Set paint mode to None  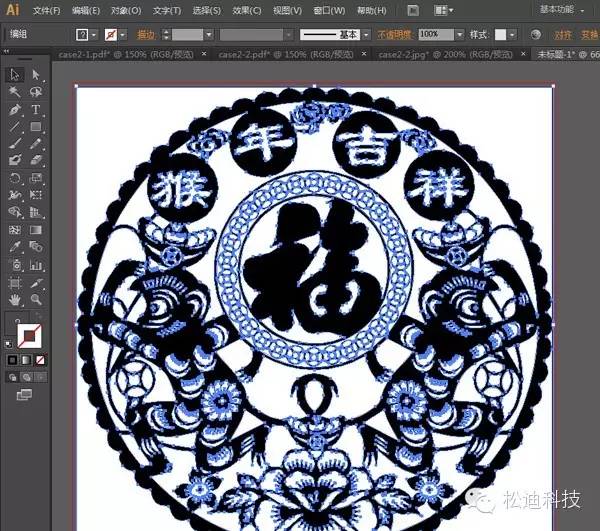pyautogui.click(x=40, y=360)
